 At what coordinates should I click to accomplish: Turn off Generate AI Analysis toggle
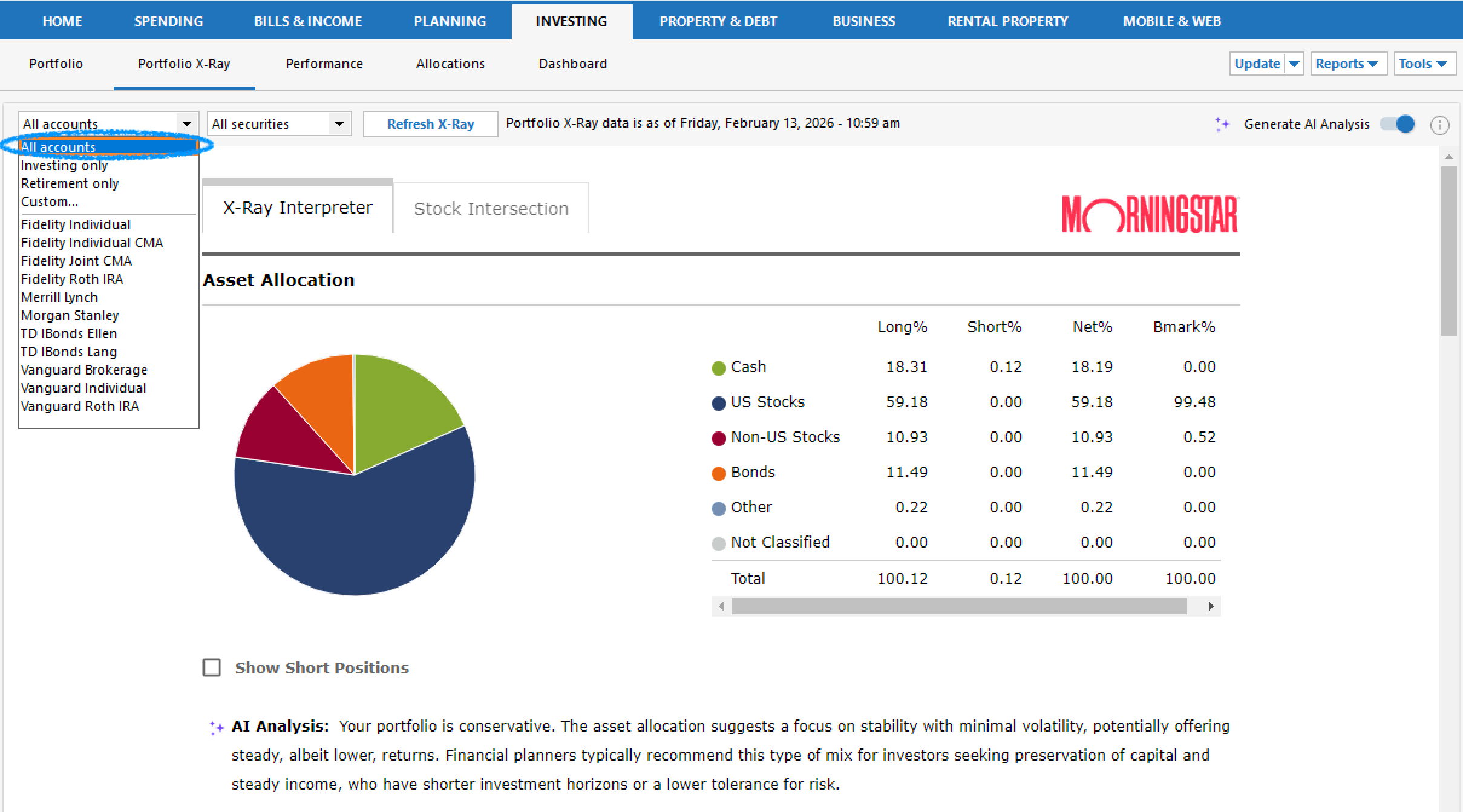(x=1397, y=124)
